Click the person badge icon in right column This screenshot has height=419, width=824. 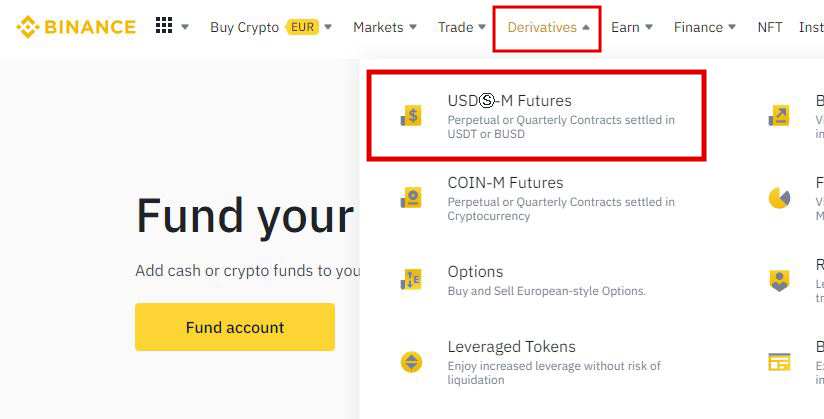coord(779,280)
